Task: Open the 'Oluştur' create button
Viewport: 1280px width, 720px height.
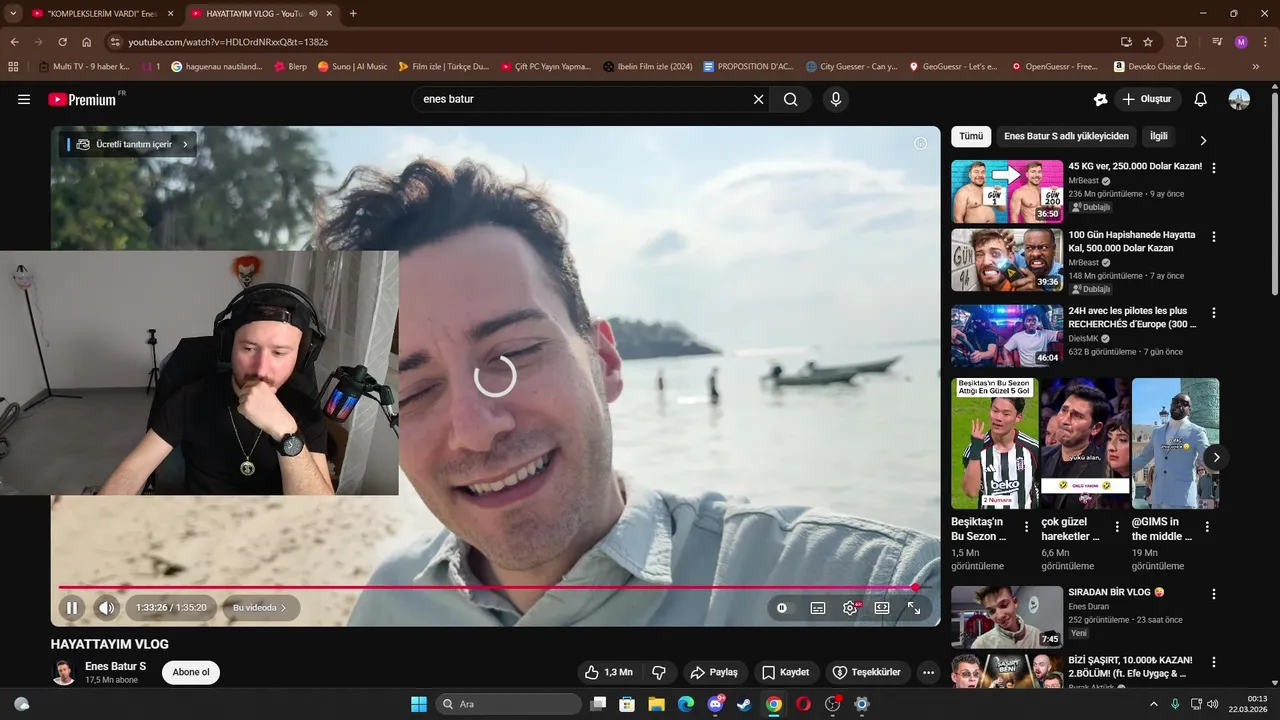Action: [x=1148, y=99]
